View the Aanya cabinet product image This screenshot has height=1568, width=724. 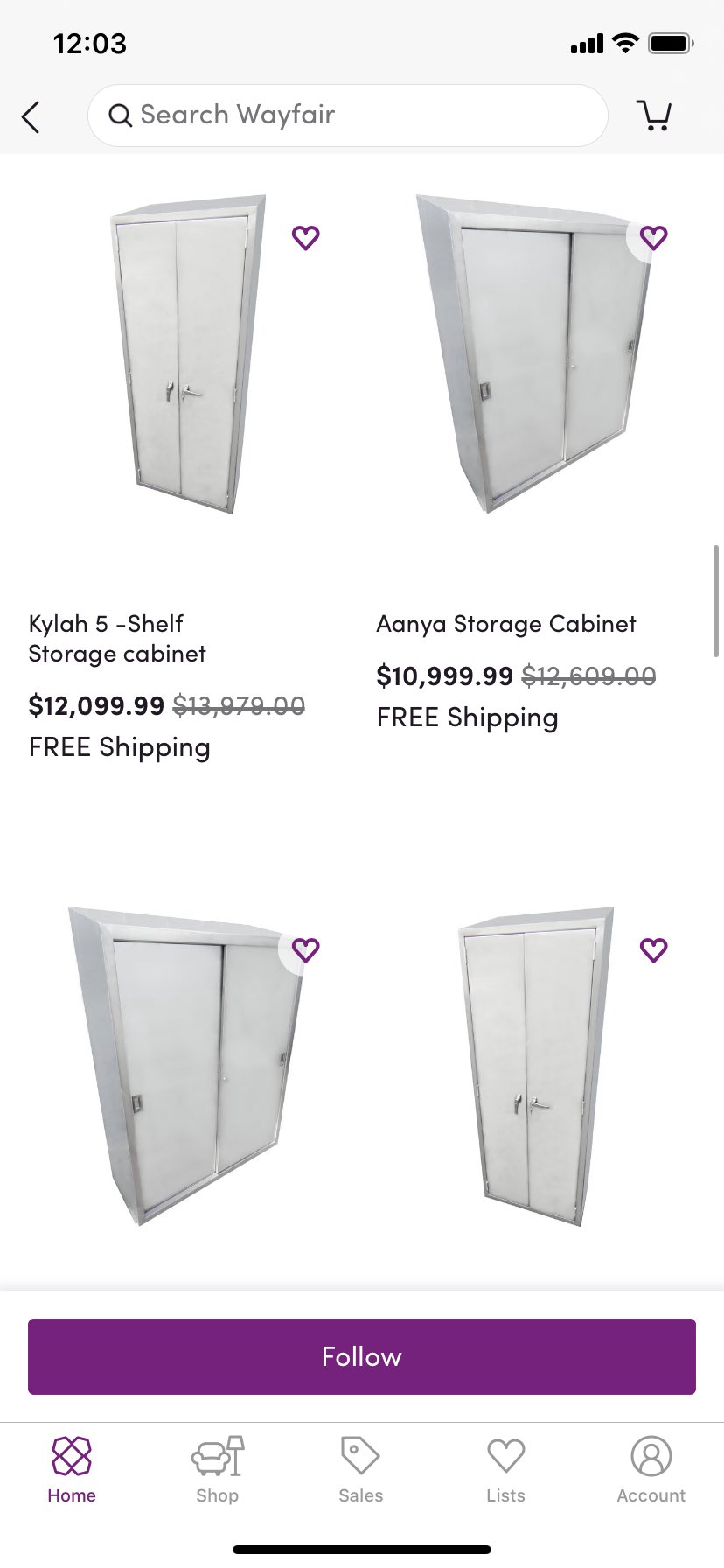533,354
